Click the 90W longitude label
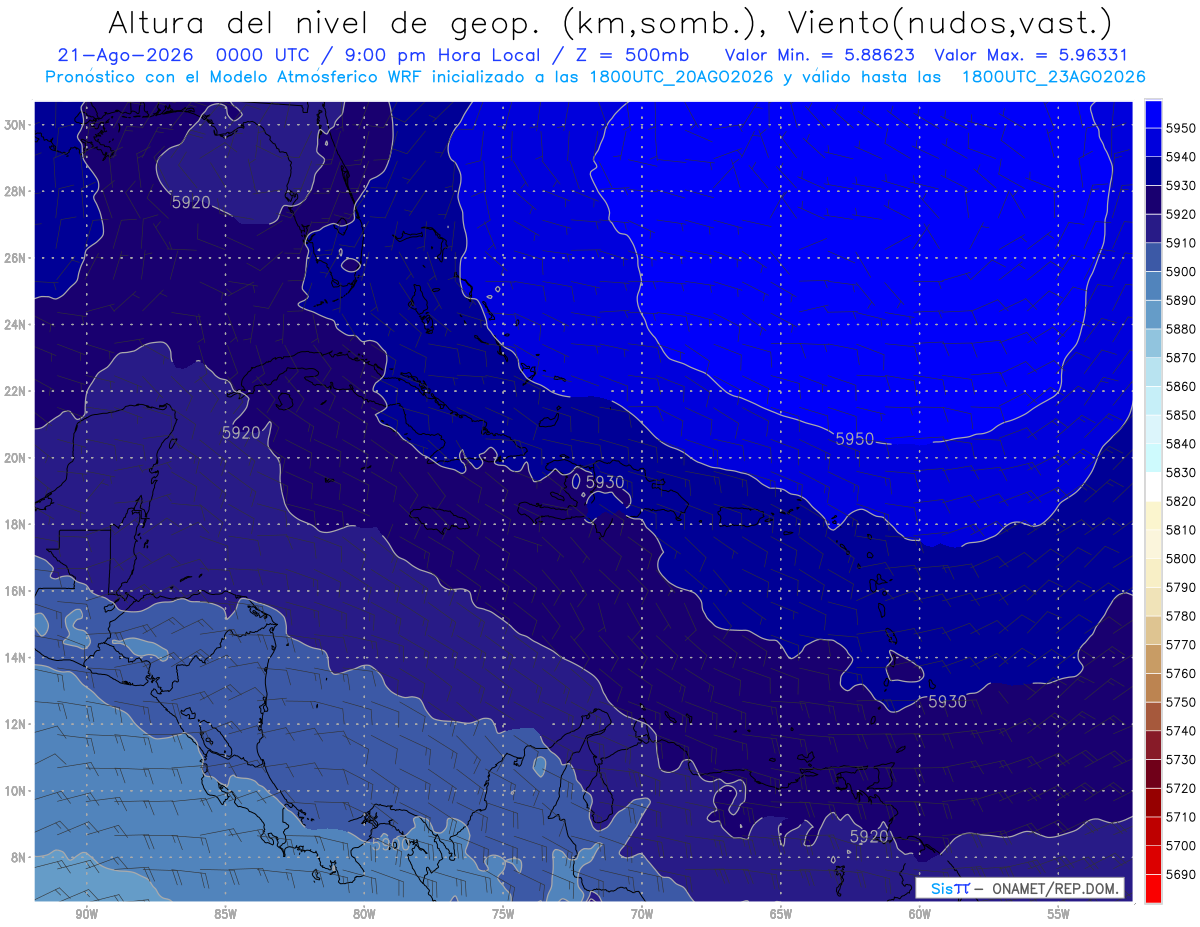 (x=86, y=914)
